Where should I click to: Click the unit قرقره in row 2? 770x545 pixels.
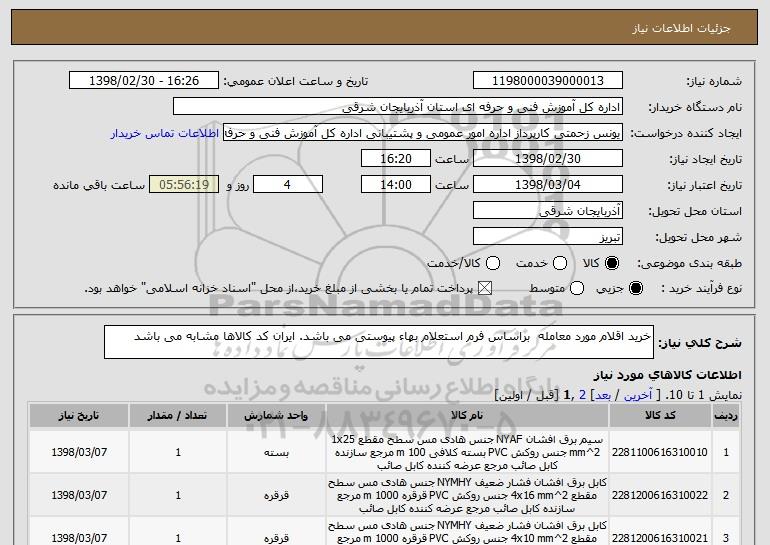point(276,495)
